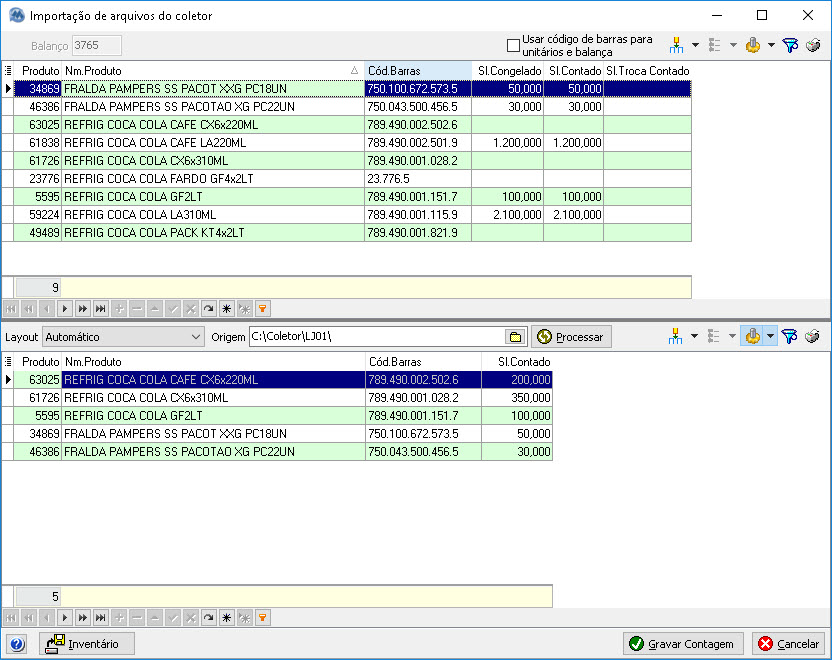Click the lower grid funnel filter icon
This screenshot has width=832, height=660.
(x=790, y=336)
